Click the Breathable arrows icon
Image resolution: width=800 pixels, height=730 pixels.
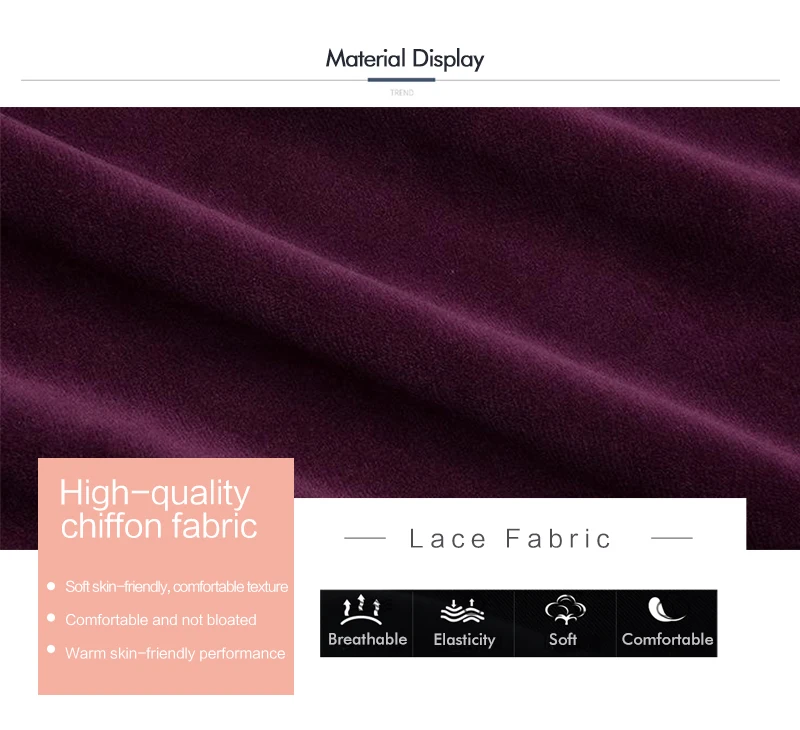click(x=361, y=610)
